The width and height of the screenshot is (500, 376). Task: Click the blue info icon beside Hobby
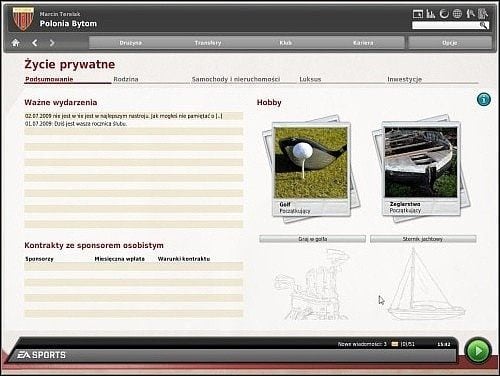click(483, 99)
